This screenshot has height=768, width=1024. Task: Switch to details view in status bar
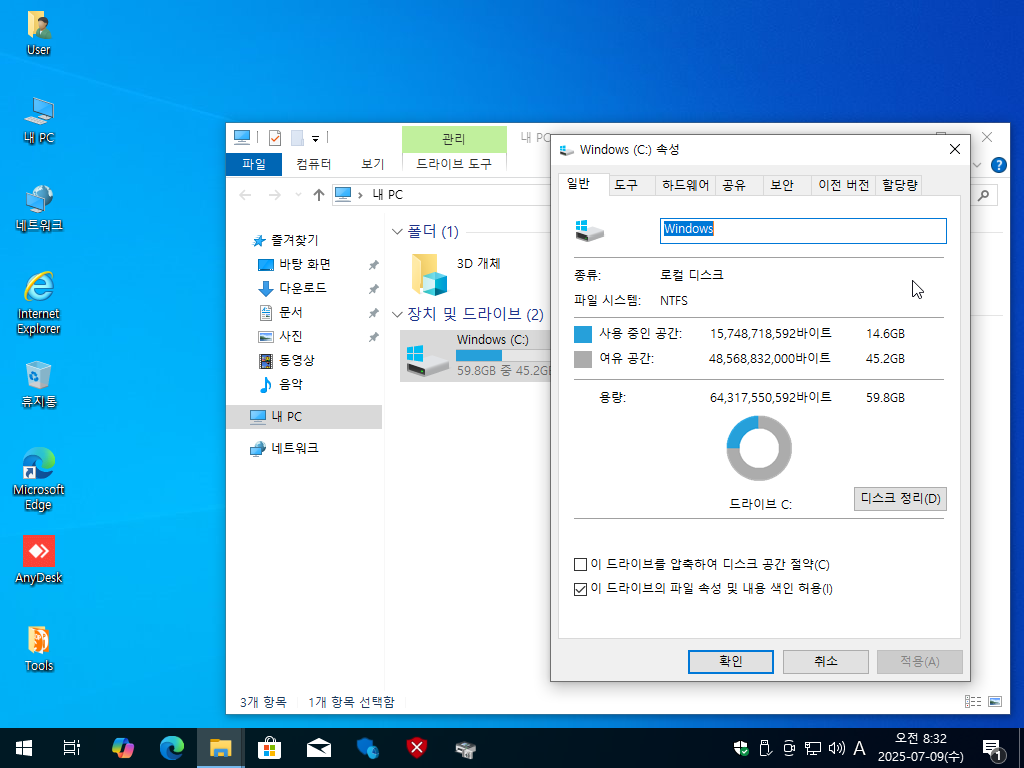point(973,701)
